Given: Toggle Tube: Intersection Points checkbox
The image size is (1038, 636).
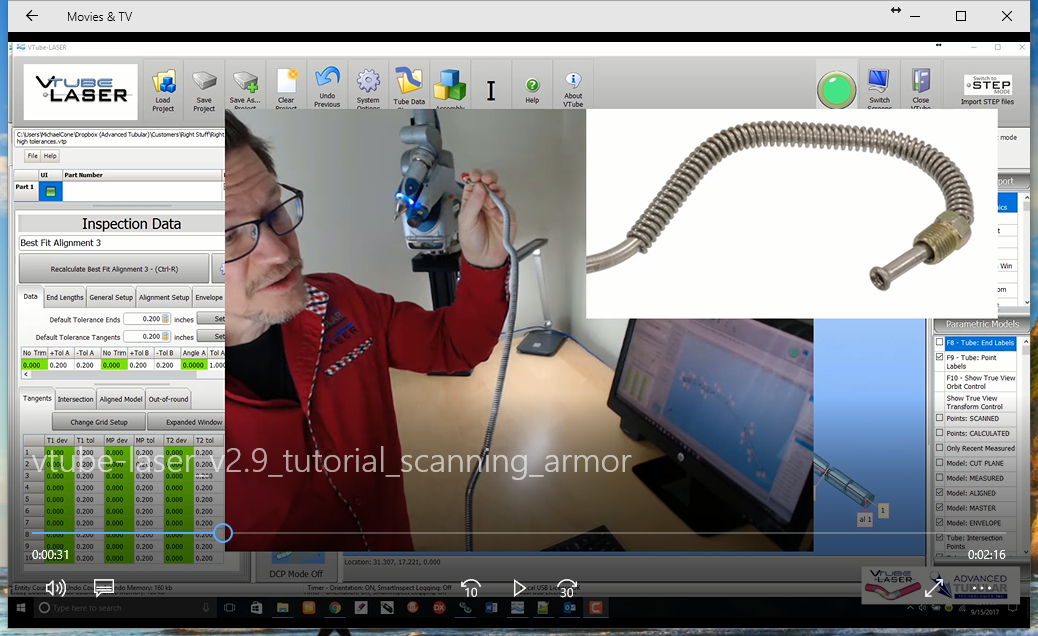Looking at the screenshot, I should pyautogui.click(x=939, y=537).
